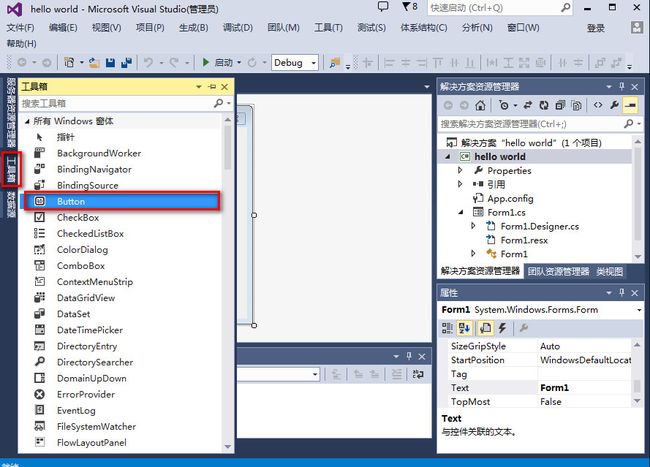Open the 编辑(E) menu
This screenshot has width=650, height=467.
(63, 28)
